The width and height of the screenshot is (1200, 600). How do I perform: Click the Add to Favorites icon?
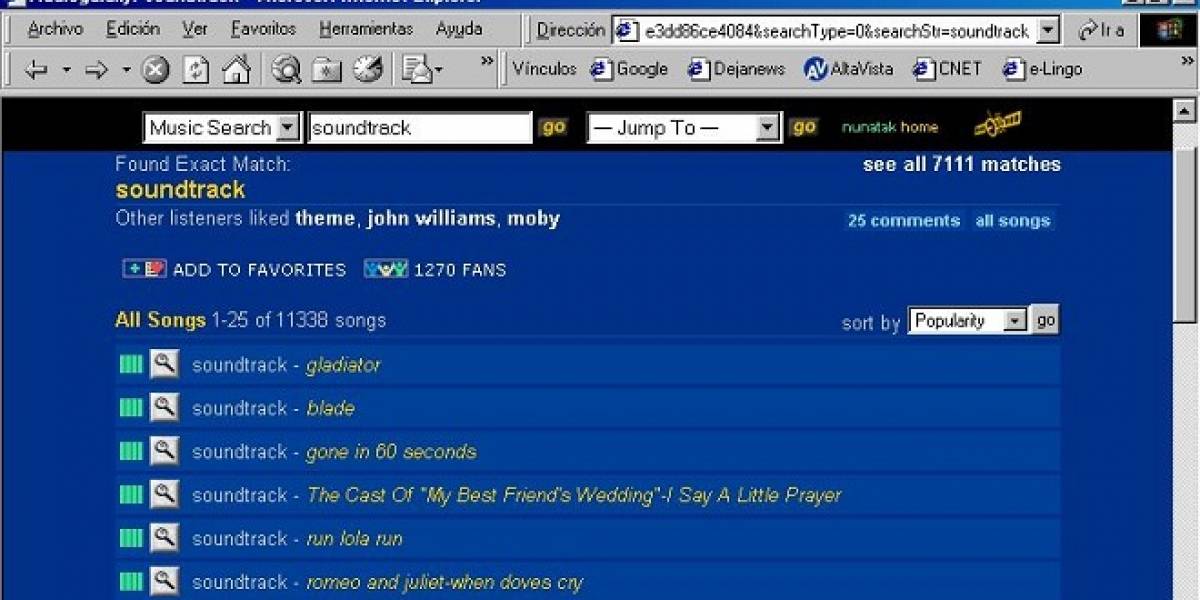point(144,268)
